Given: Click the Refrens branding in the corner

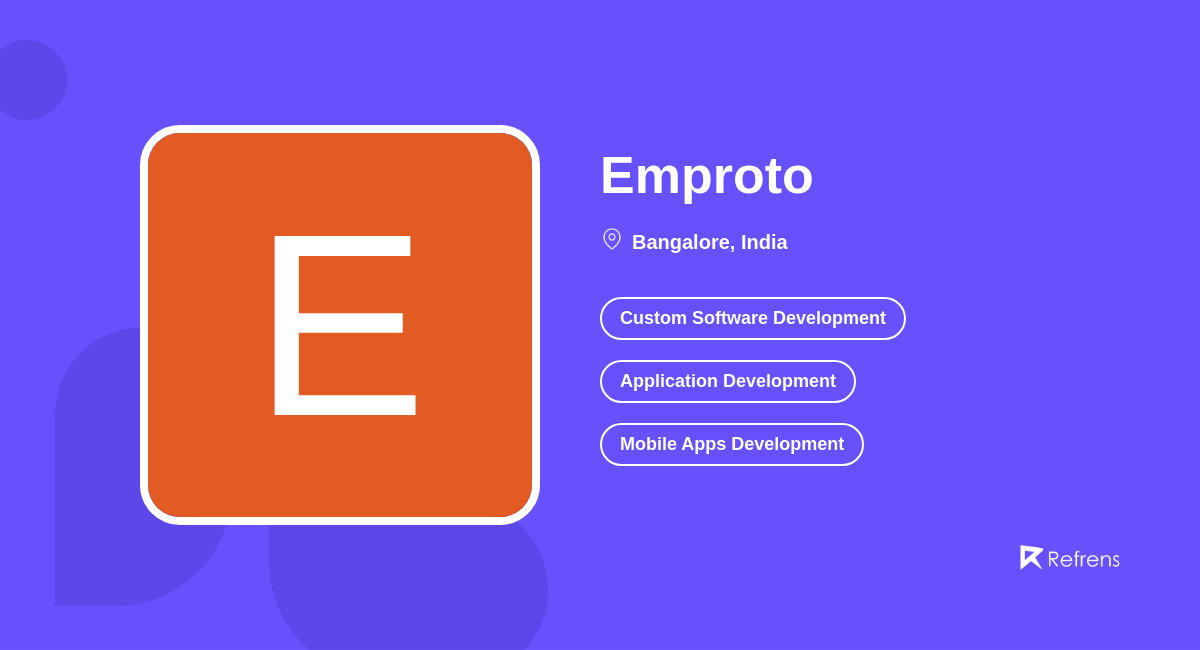Looking at the screenshot, I should (1070, 558).
